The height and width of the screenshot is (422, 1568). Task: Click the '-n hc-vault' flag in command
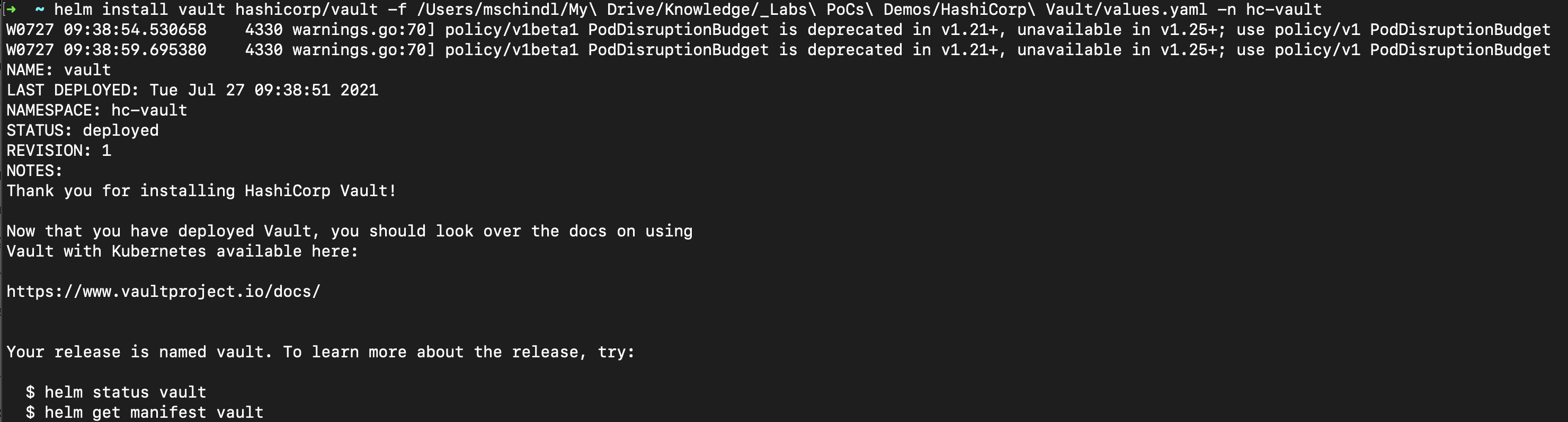[x=1269, y=10]
